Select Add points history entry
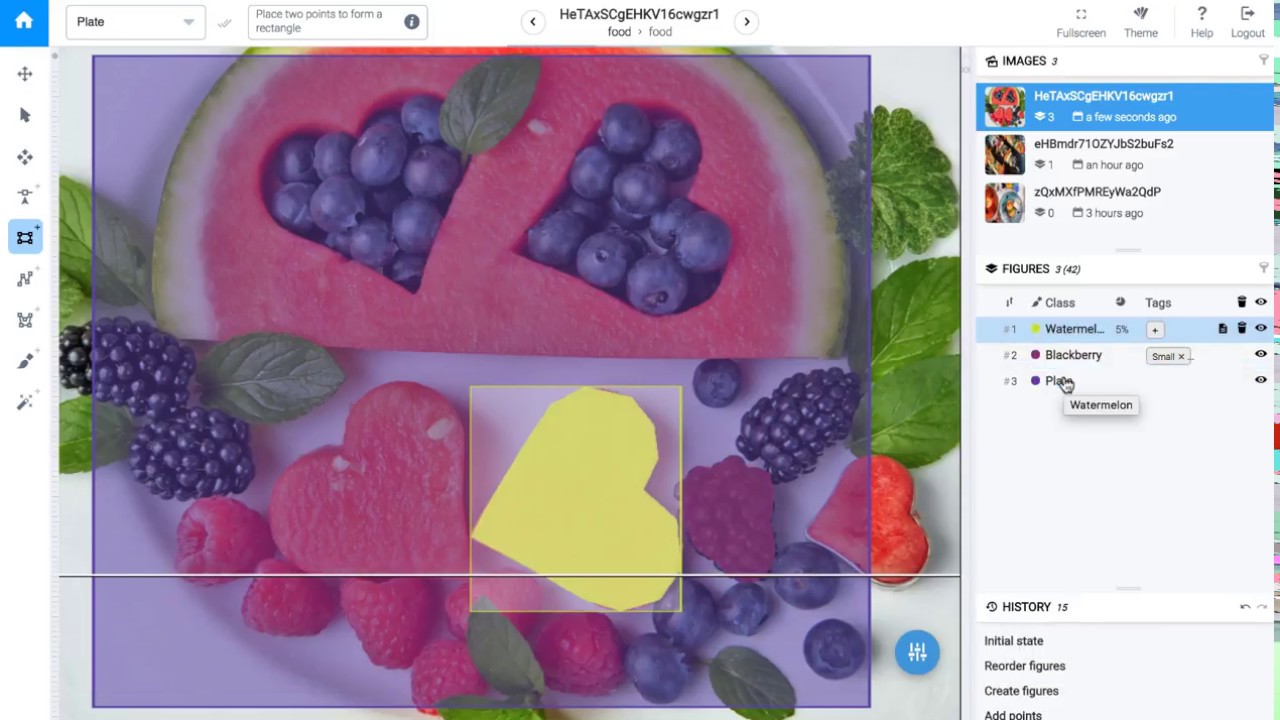Viewport: 1280px width, 720px height. [x=1012, y=715]
